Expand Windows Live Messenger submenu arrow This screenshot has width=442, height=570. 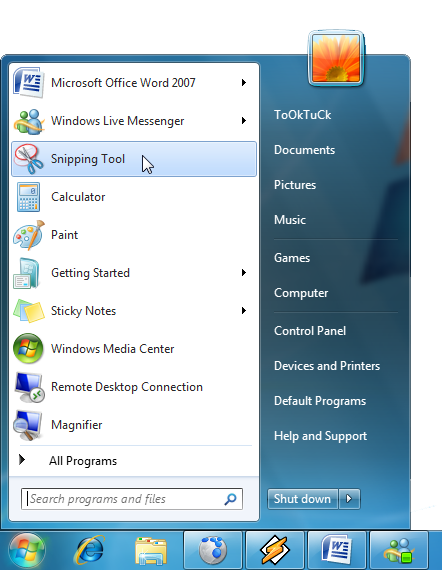[x=244, y=120]
